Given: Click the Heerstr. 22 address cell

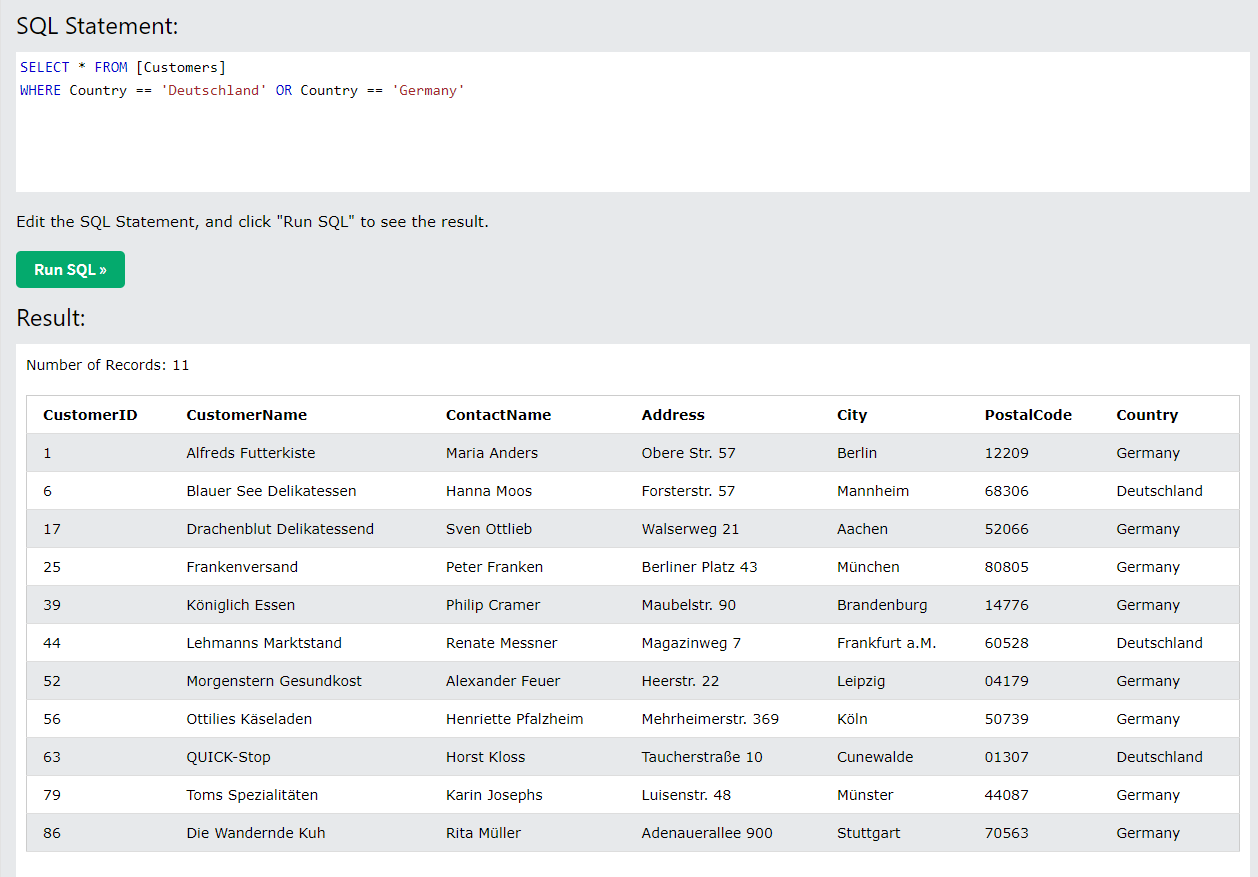Looking at the screenshot, I should 681,681.
